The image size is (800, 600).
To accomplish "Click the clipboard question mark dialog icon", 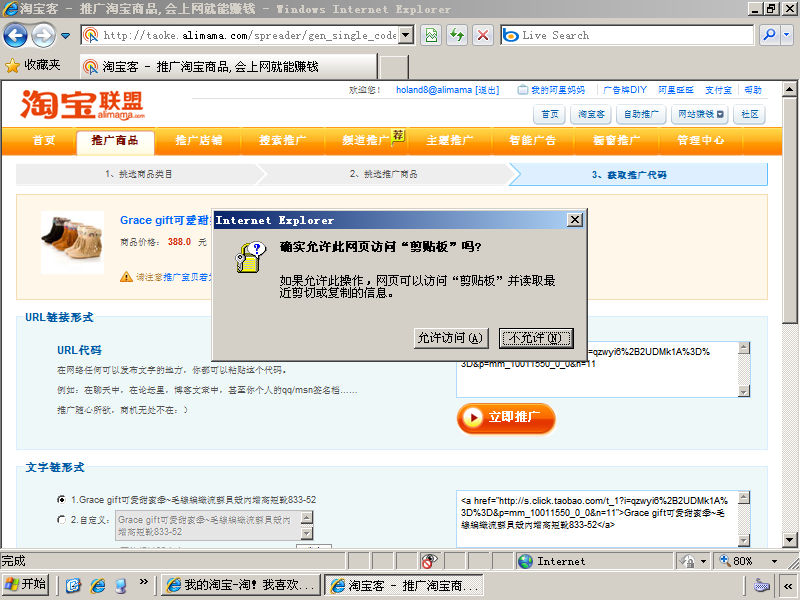I will click(251, 257).
